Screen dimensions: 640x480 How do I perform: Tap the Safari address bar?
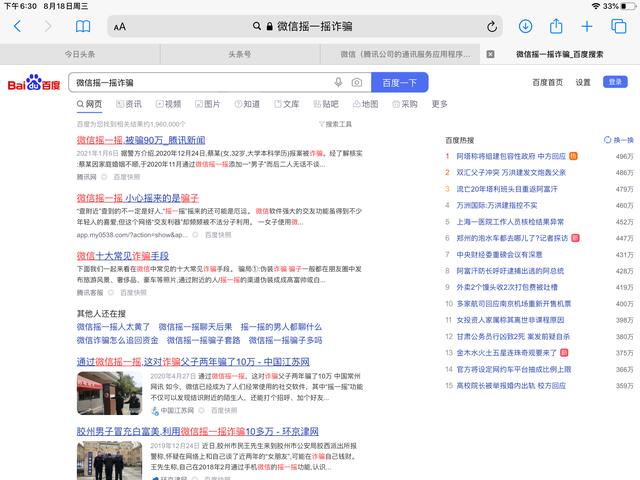304,27
